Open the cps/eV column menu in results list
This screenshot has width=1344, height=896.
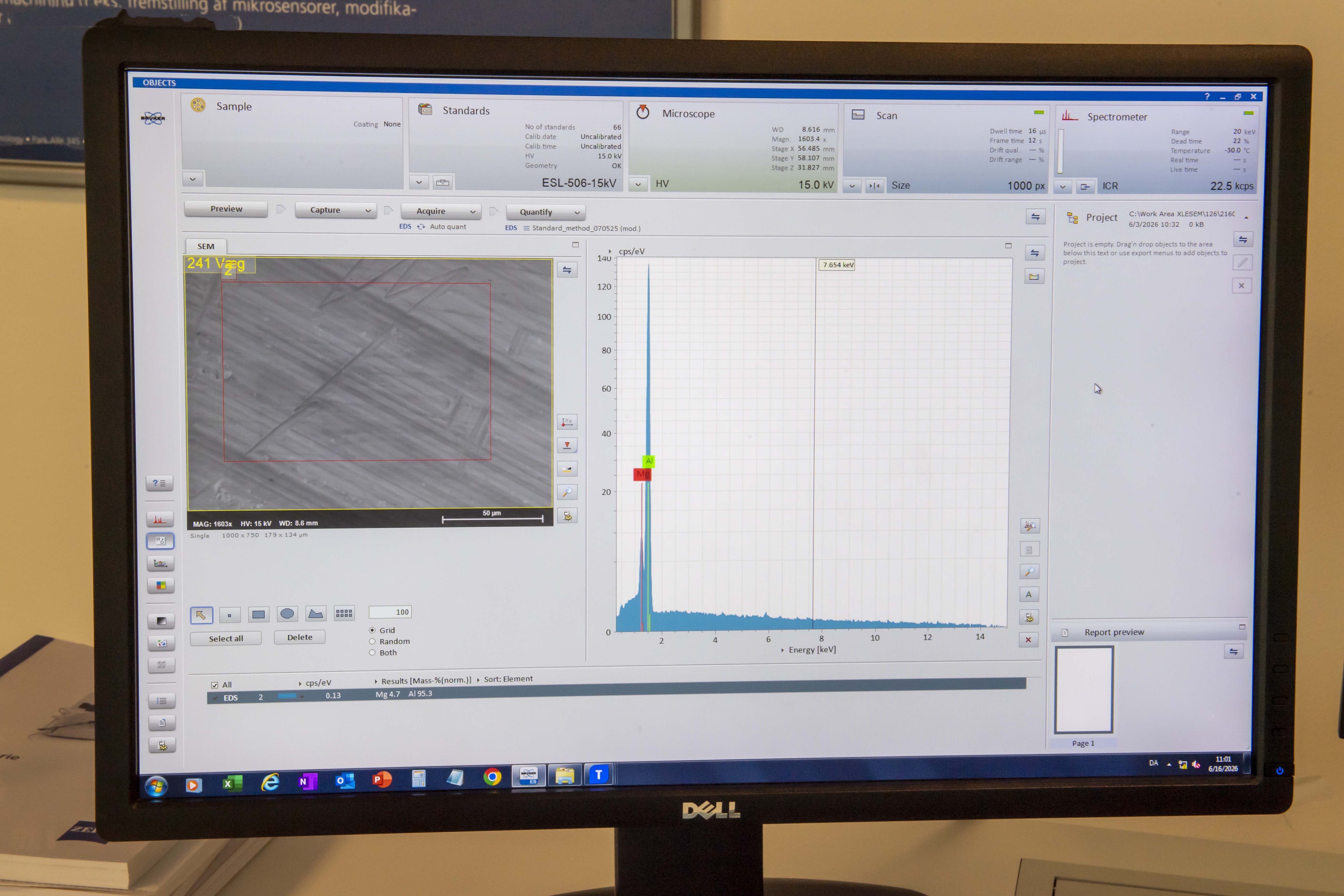315,683
